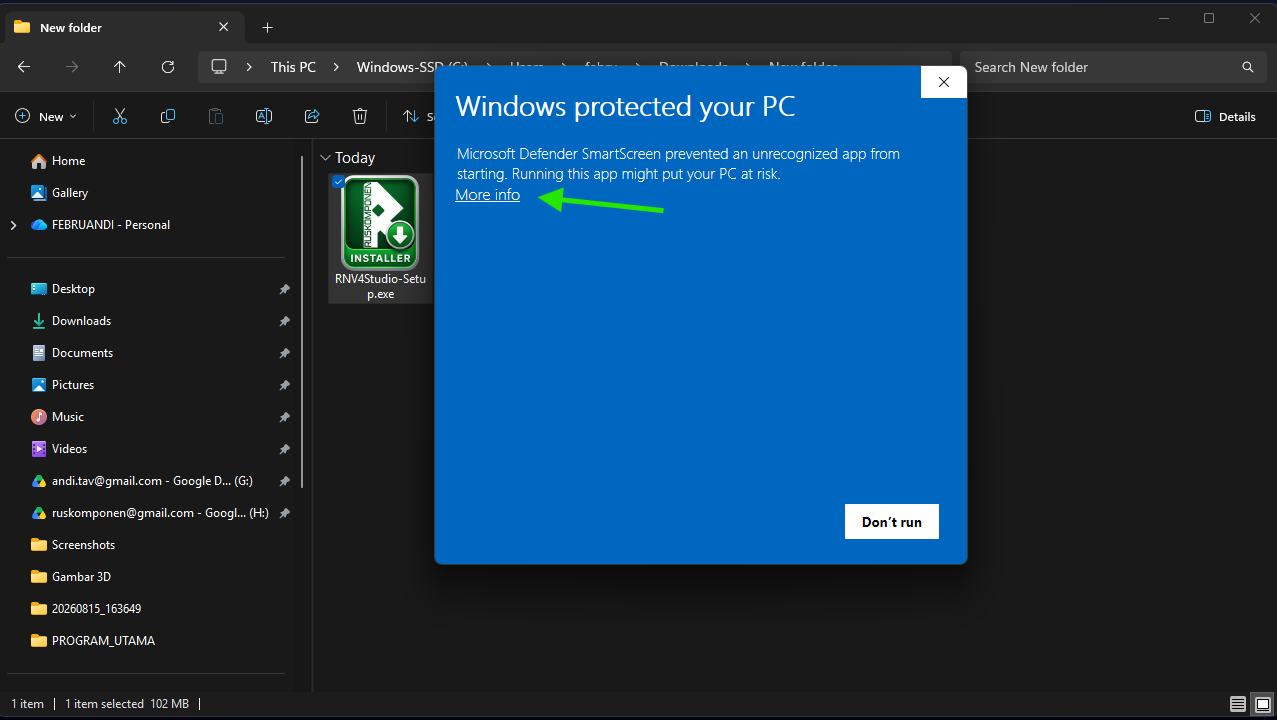Close the SmartScreen dialog with X
This screenshot has width=1277, height=720.
(x=943, y=82)
